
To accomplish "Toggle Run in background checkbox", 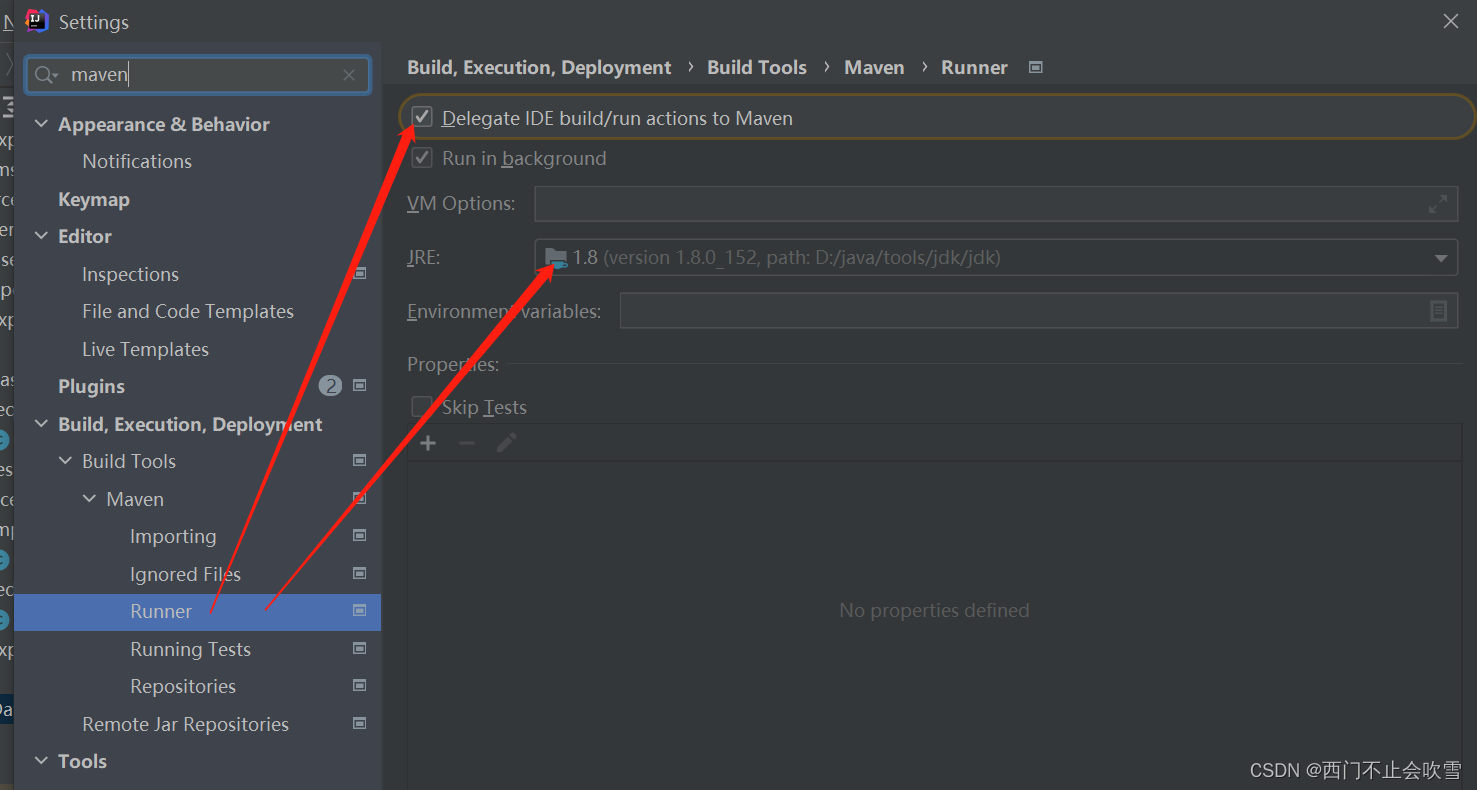I will pos(423,158).
